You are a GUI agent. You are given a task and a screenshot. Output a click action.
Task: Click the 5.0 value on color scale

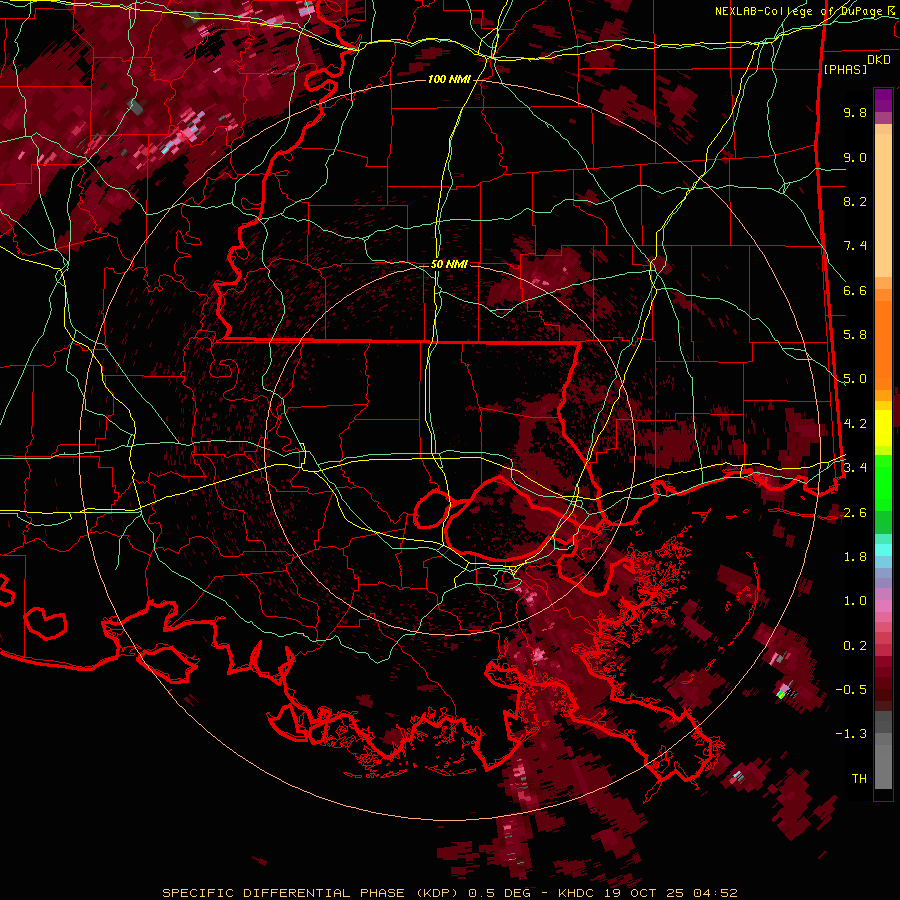pyautogui.click(x=855, y=379)
